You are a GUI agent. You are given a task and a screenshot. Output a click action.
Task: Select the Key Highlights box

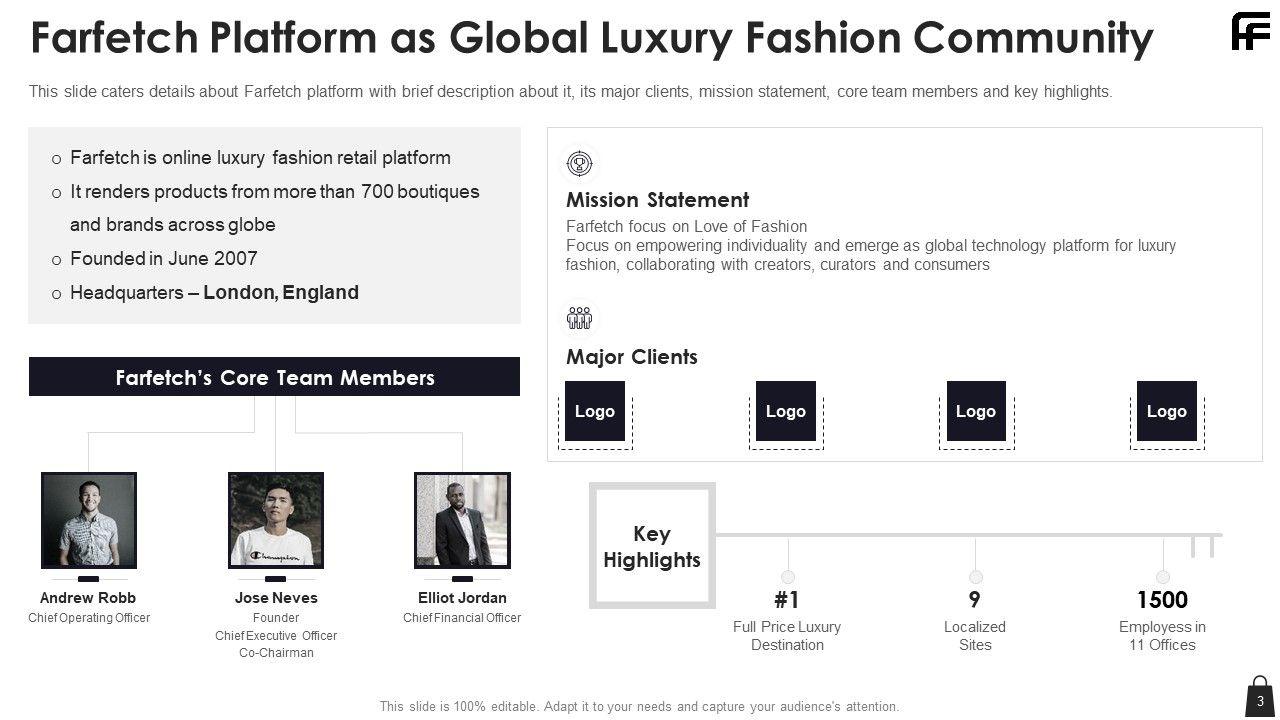point(652,546)
